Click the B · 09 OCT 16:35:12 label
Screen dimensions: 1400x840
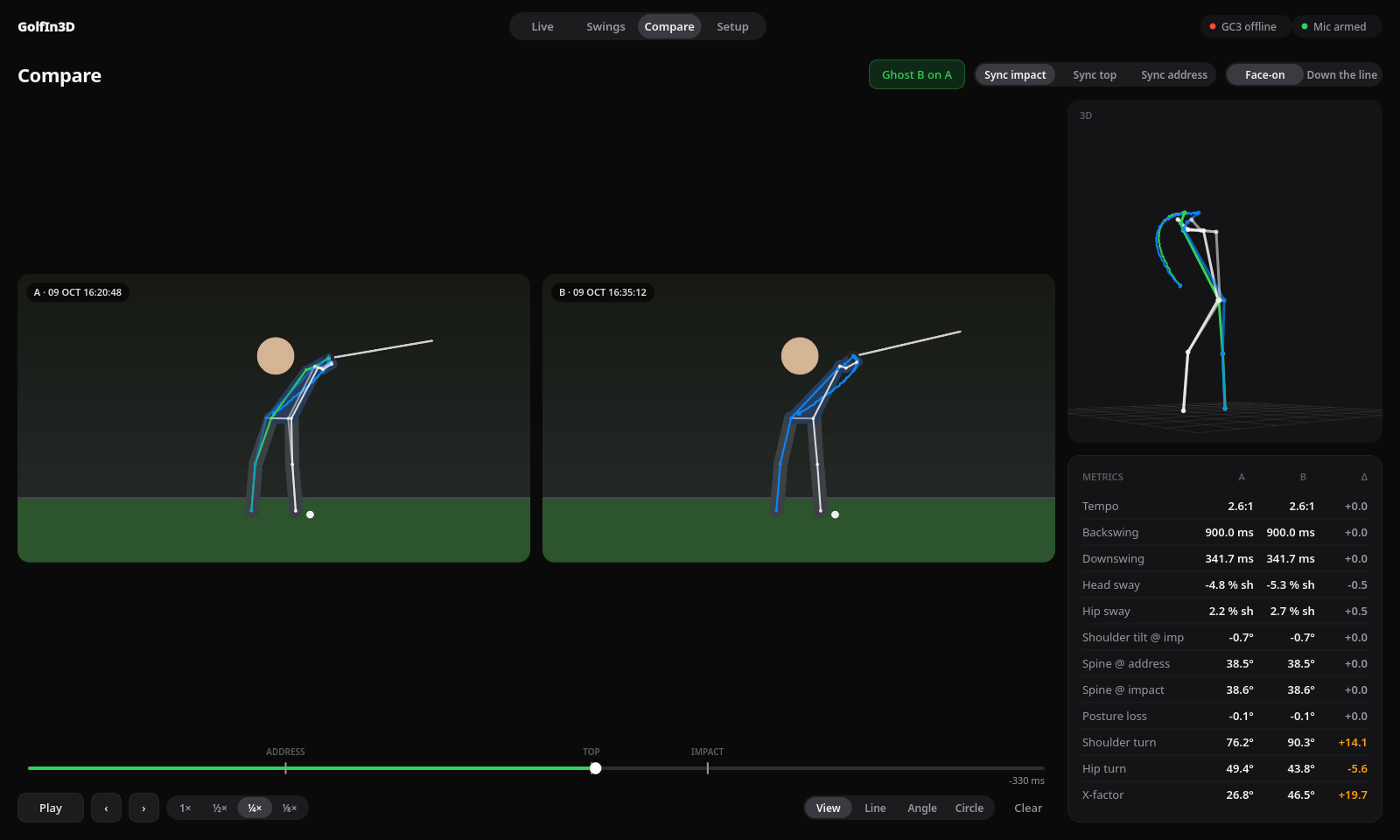pos(603,292)
